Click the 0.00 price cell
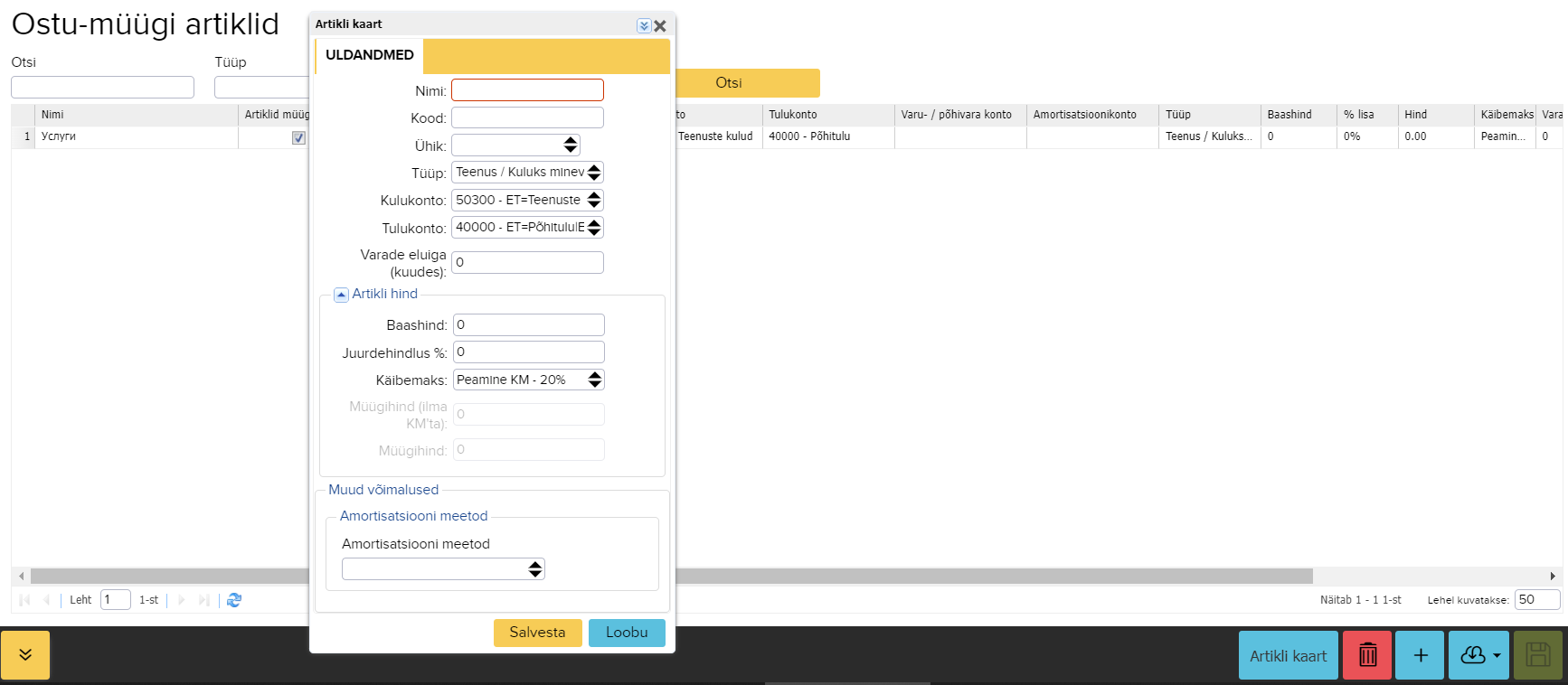 pyautogui.click(x=1436, y=136)
